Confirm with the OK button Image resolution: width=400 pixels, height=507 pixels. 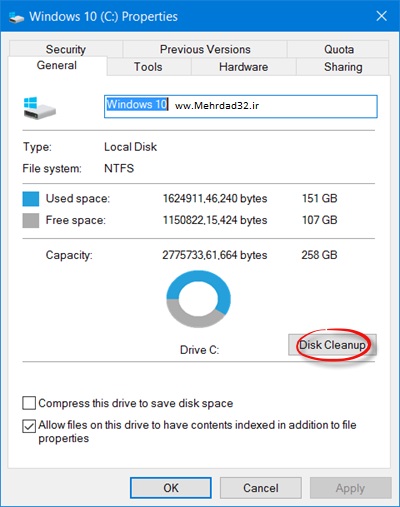pos(171,488)
